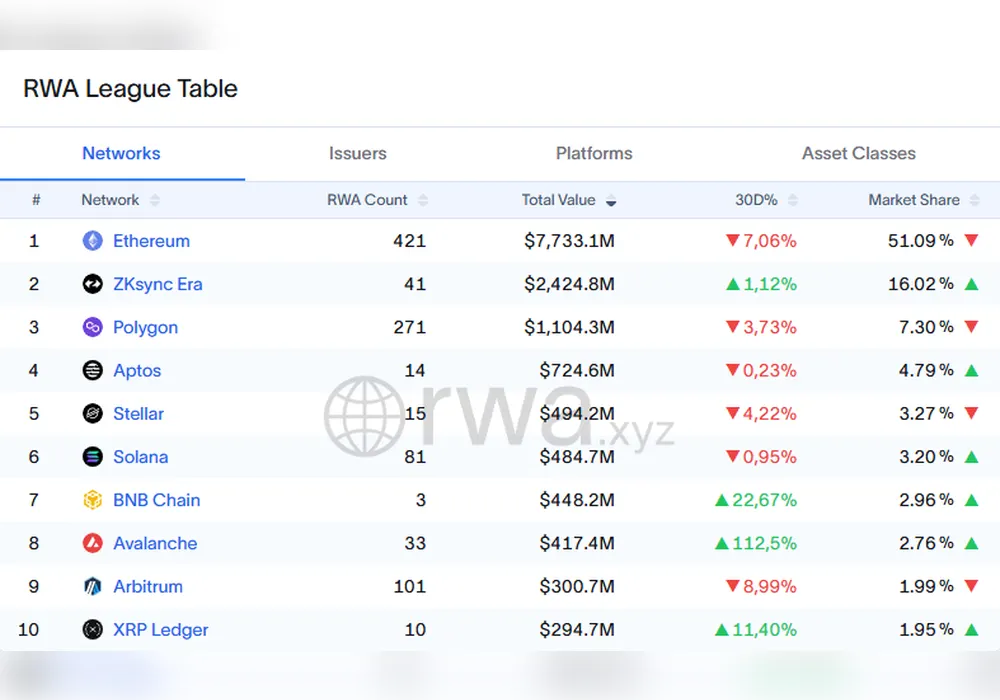Image resolution: width=1000 pixels, height=700 pixels.
Task: Click the 51.09 % market share value
Action: (921, 241)
